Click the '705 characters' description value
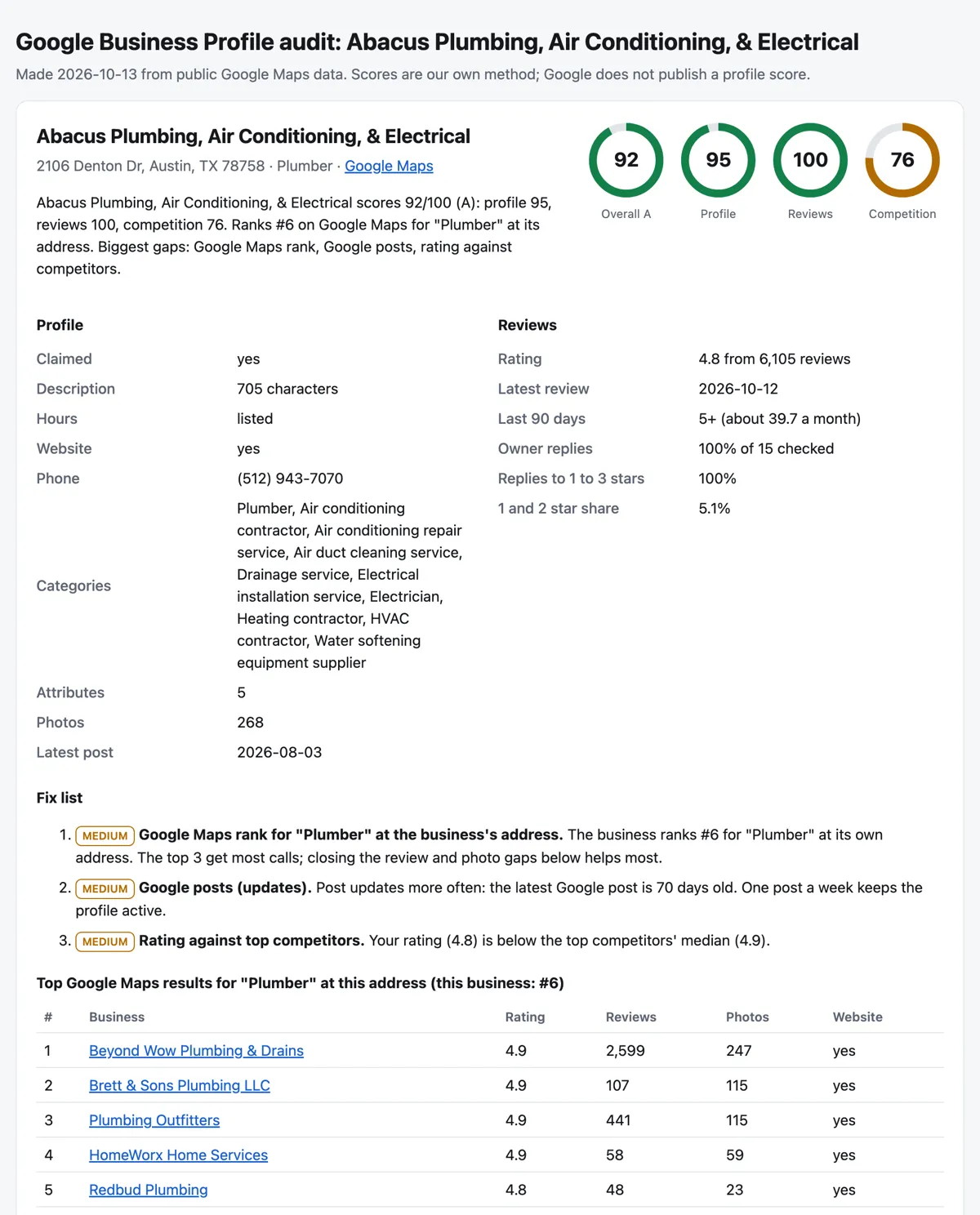Image resolution: width=980 pixels, height=1215 pixels. click(x=287, y=389)
